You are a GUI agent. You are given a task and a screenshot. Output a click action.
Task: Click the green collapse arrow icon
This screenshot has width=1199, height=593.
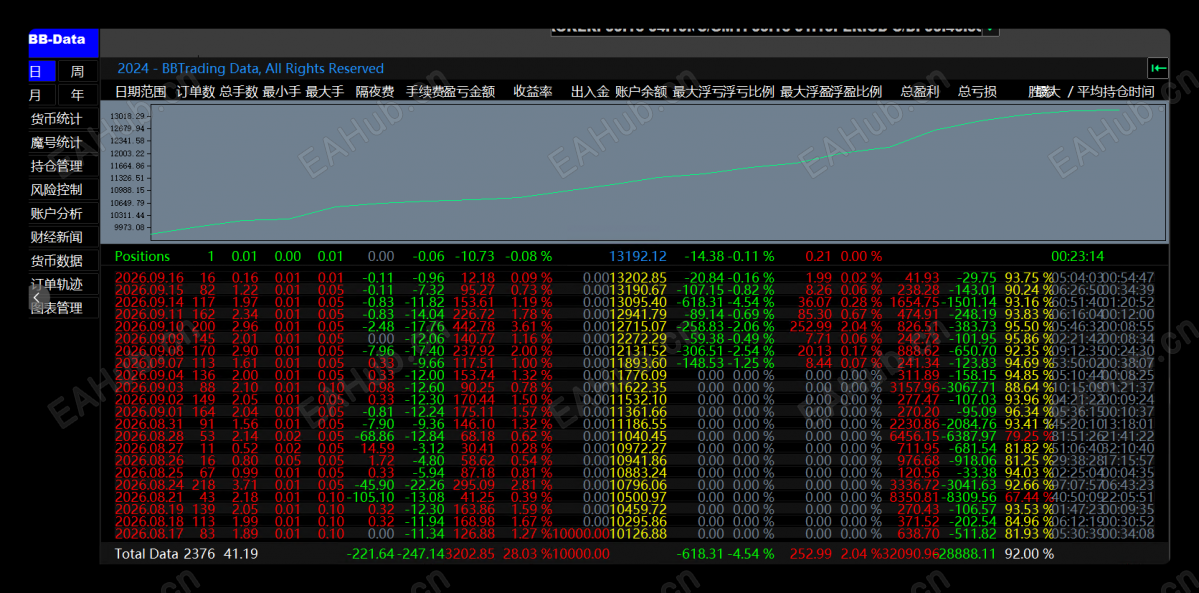1158,69
